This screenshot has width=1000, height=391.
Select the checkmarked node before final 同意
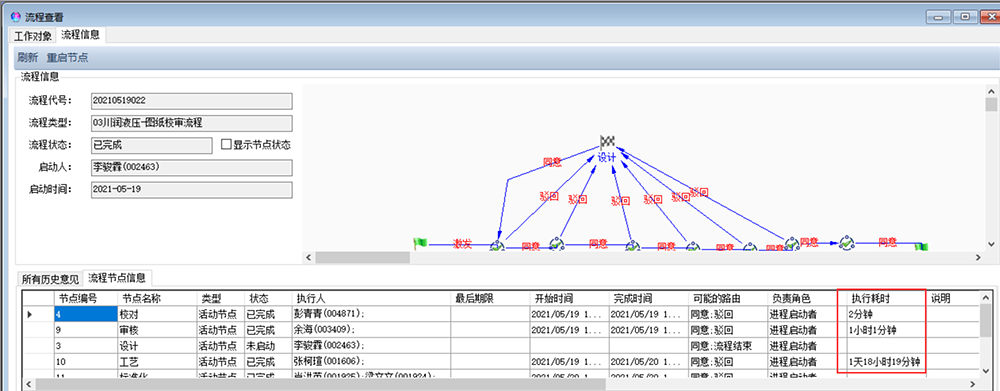(846, 242)
